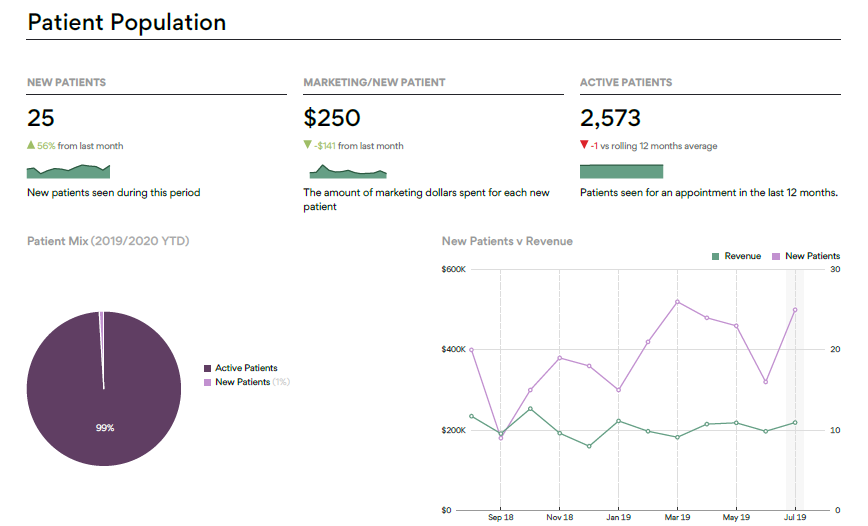Click the green up arrow beside 56%
Screen dimensions: 868x526
(31, 145)
